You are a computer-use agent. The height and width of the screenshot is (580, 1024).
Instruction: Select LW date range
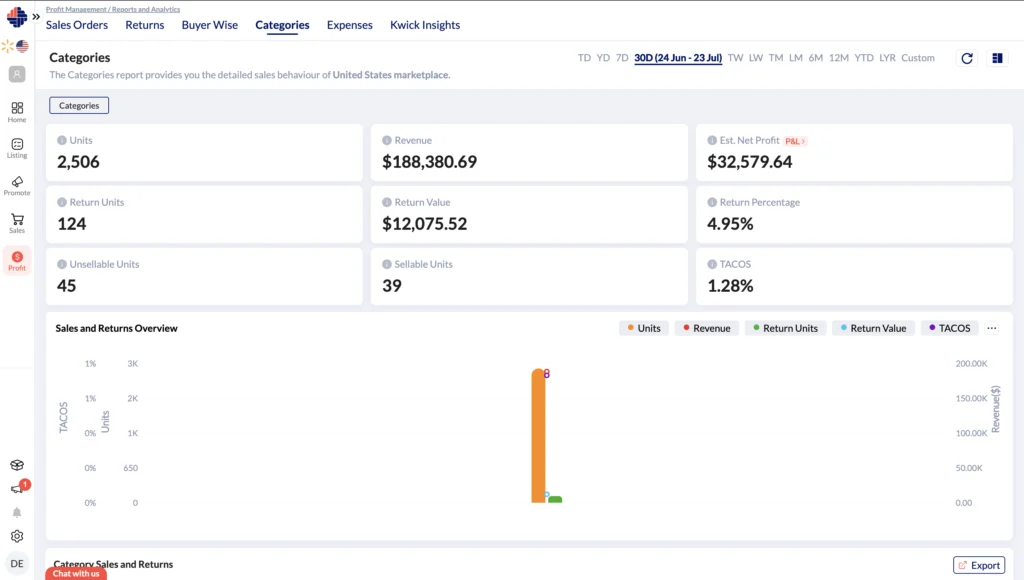click(756, 57)
